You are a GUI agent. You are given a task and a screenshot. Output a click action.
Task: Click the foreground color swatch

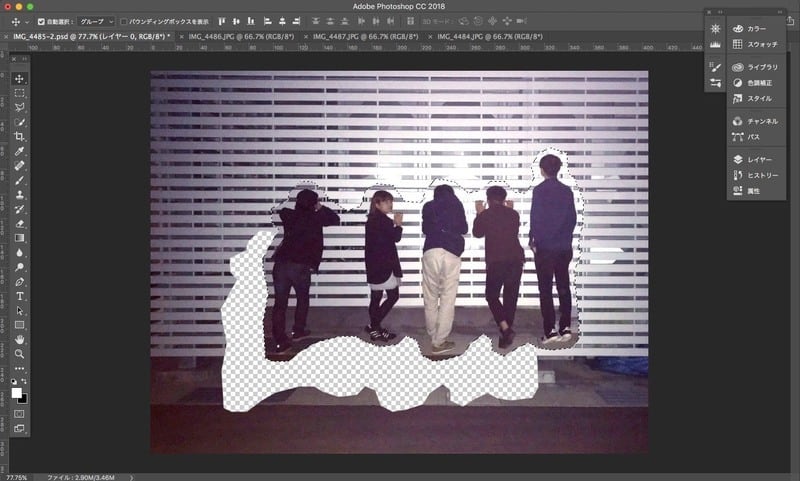[17, 393]
